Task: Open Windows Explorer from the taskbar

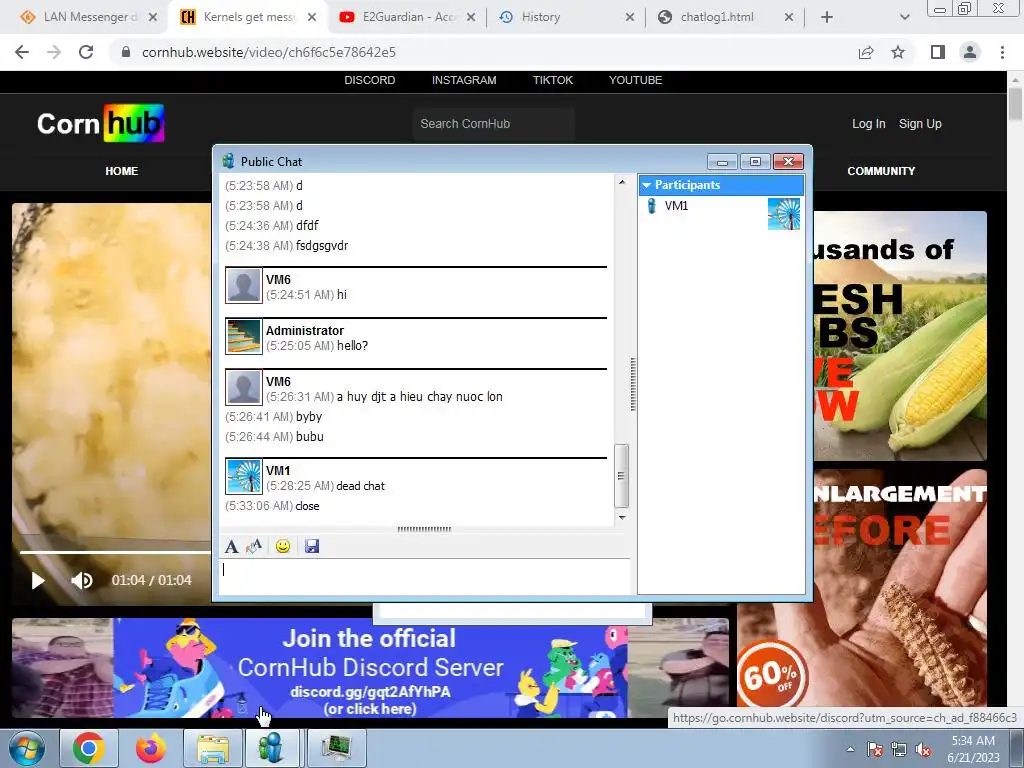Action: [213, 748]
